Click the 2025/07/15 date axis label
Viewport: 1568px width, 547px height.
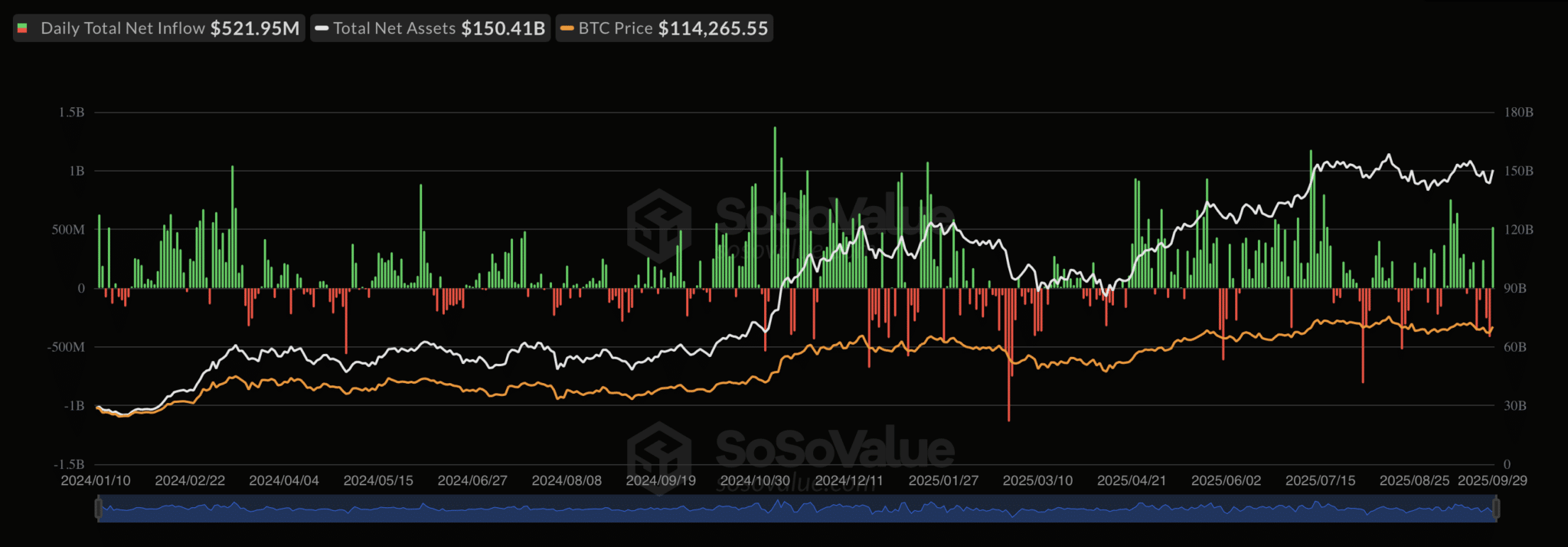[x=1320, y=480]
